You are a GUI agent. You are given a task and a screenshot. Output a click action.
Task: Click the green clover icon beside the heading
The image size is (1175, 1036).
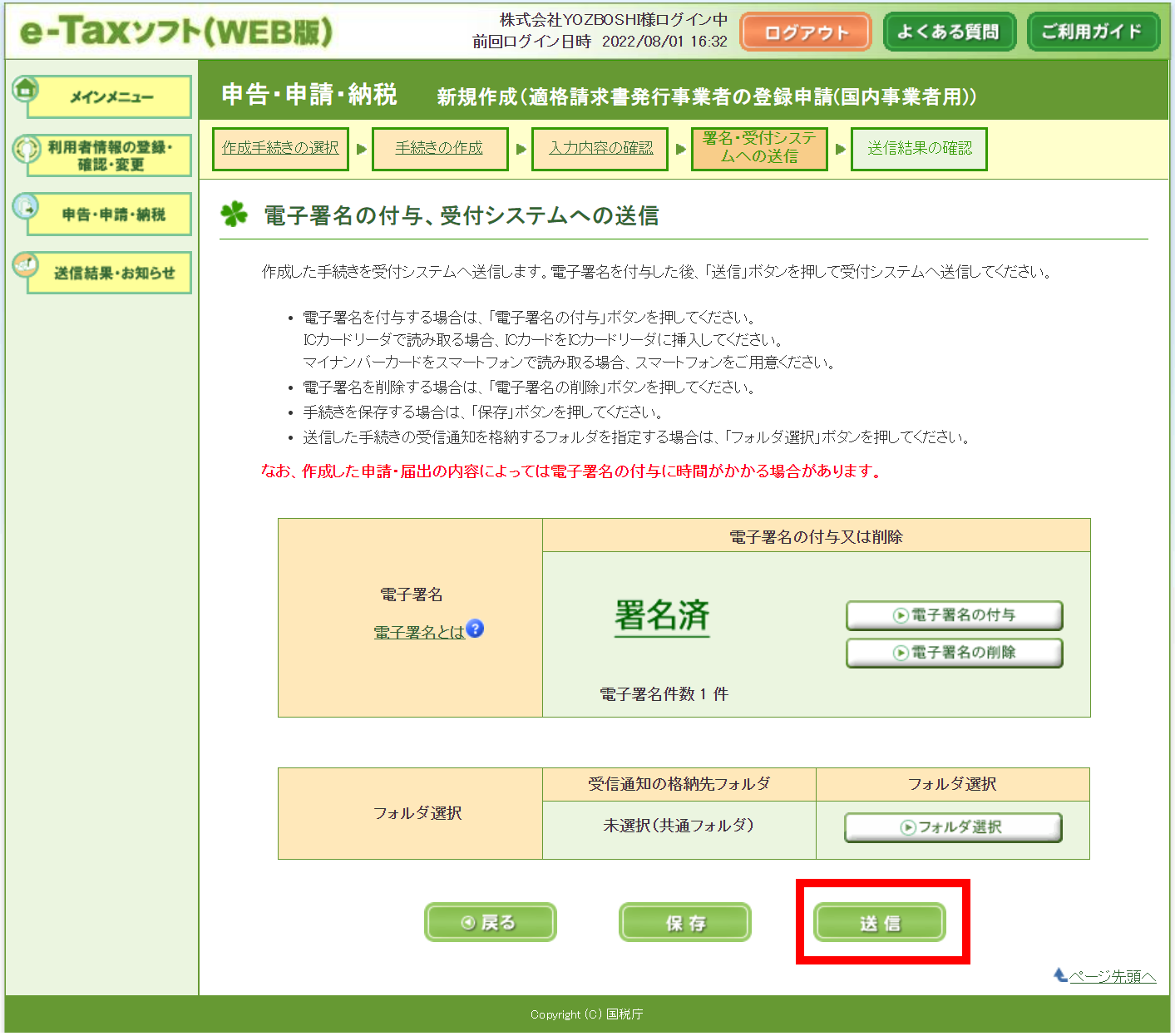coord(235,215)
